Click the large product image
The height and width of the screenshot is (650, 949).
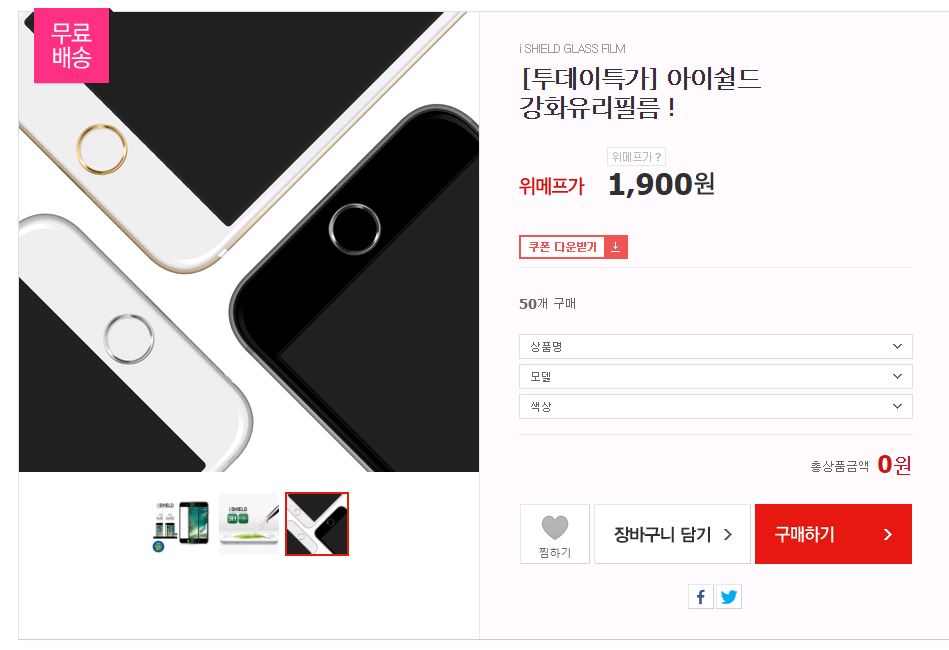point(249,241)
